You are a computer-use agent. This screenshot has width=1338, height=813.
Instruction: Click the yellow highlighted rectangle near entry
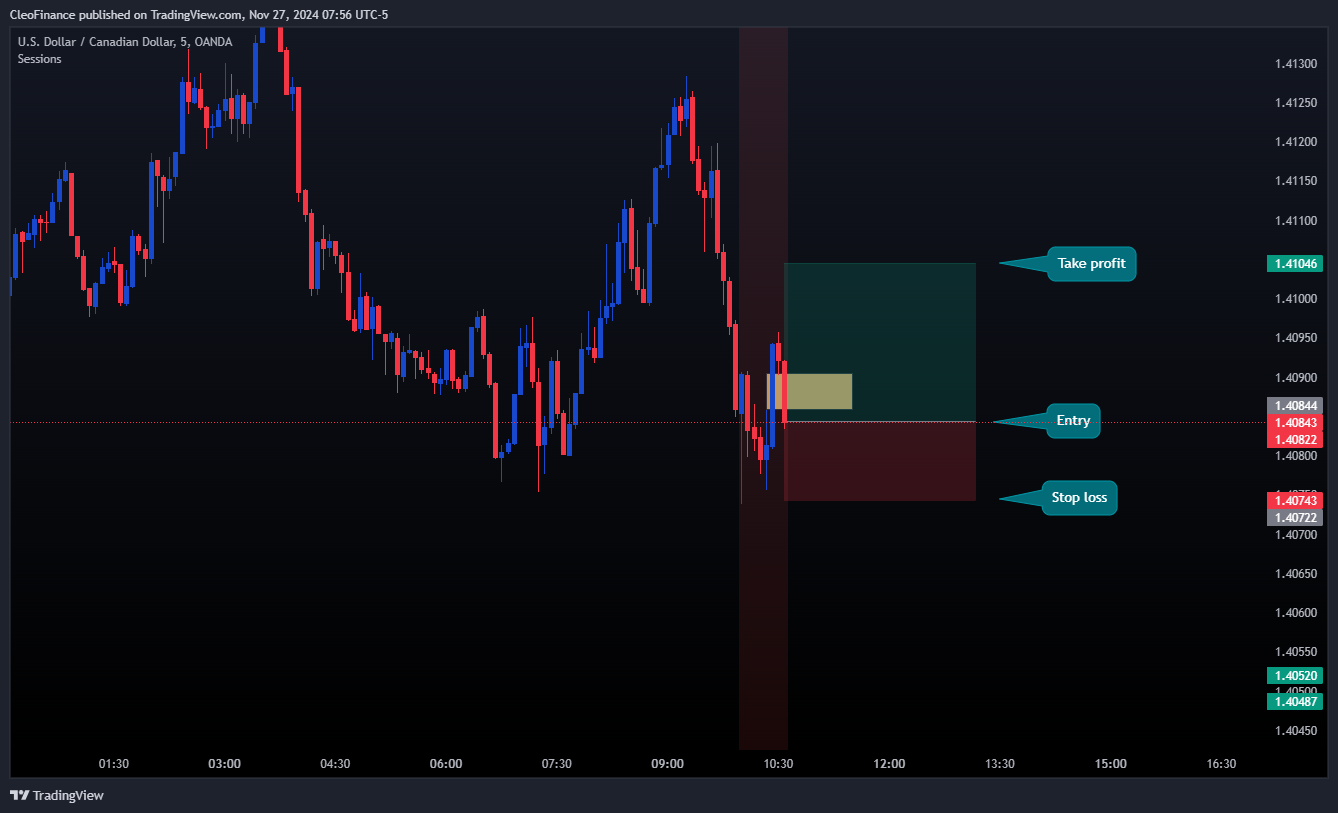[x=810, y=391]
